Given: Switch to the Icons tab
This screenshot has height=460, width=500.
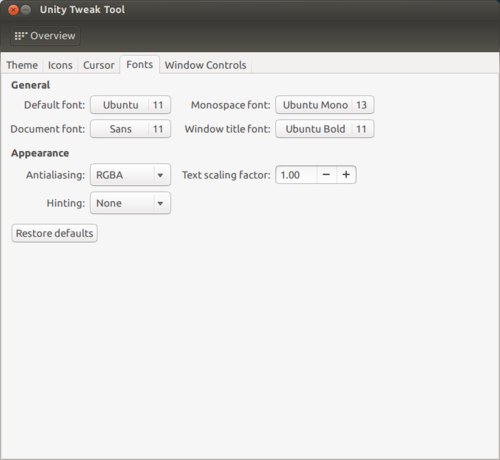Looking at the screenshot, I should (x=60, y=65).
